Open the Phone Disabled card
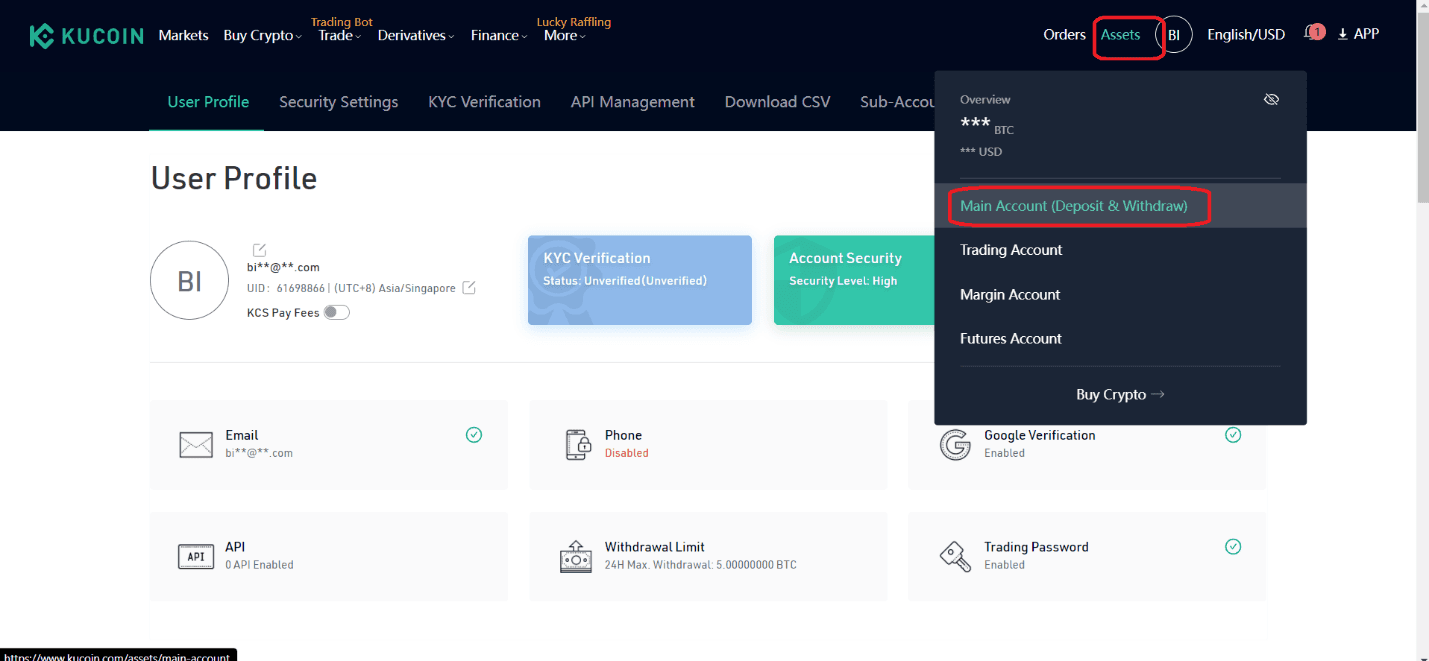This screenshot has height=661, width=1429. (708, 444)
